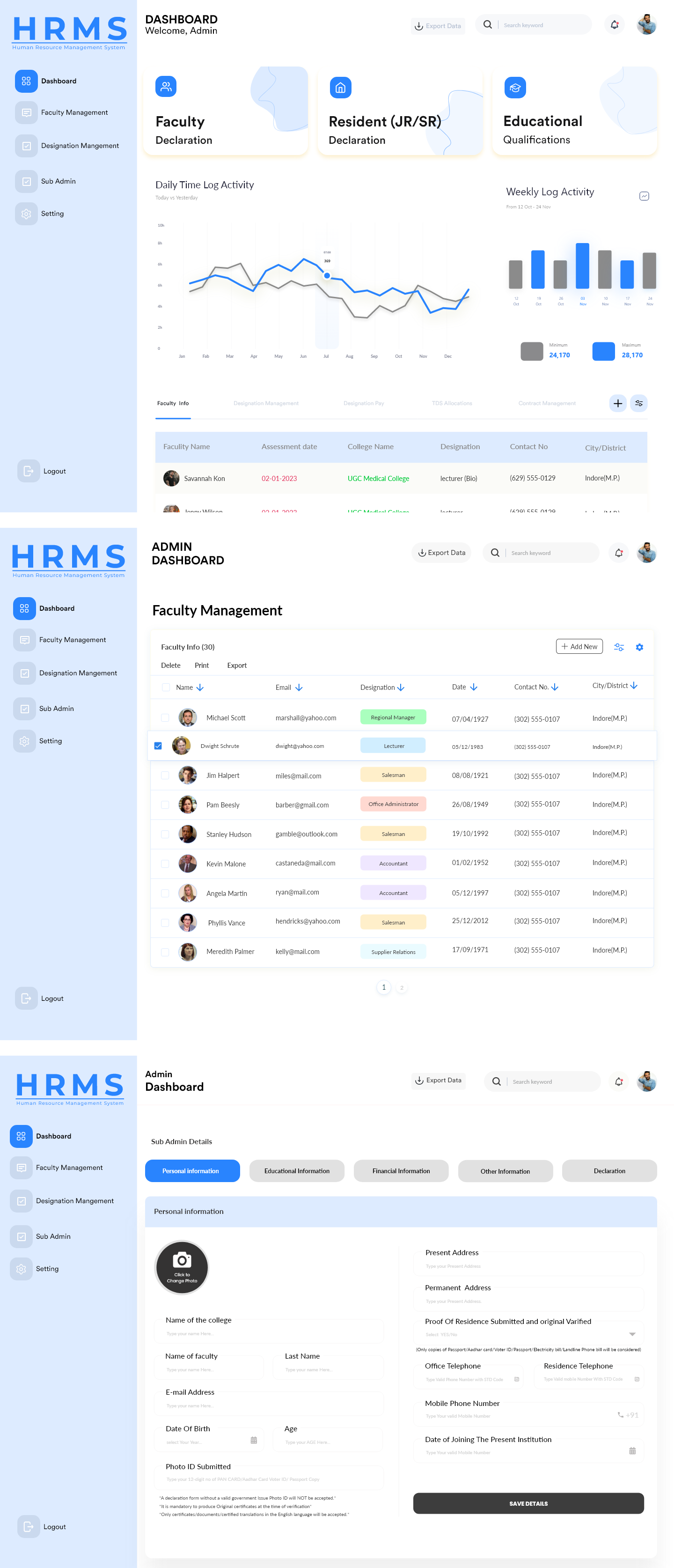Click Add New button in Faculty Info
674x1568 pixels.
[x=579, y=646]
